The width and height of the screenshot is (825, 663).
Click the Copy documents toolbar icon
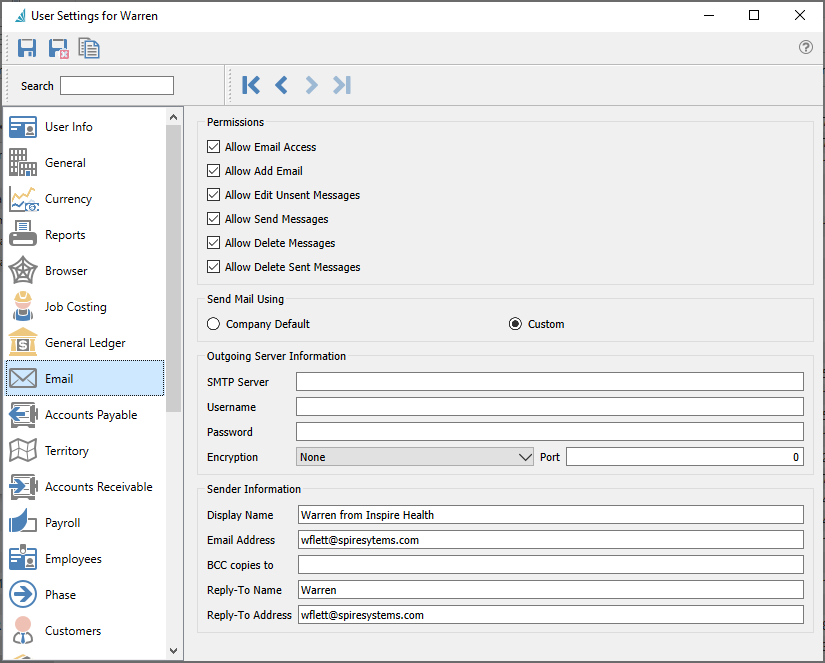click(89, 48)
